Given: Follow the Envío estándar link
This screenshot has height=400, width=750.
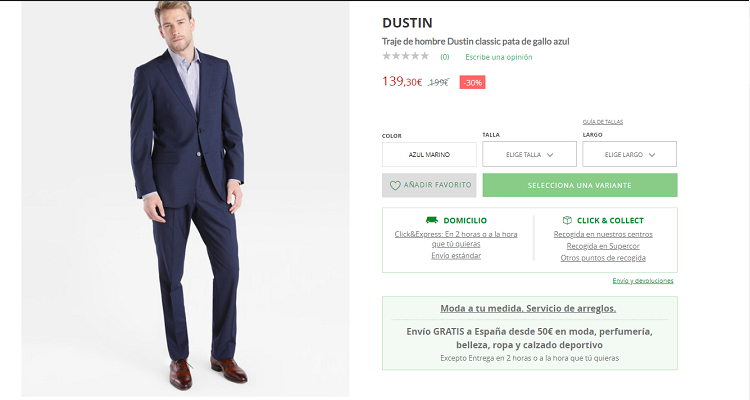Looking at the screenshot, I should [x=456, y=255].
